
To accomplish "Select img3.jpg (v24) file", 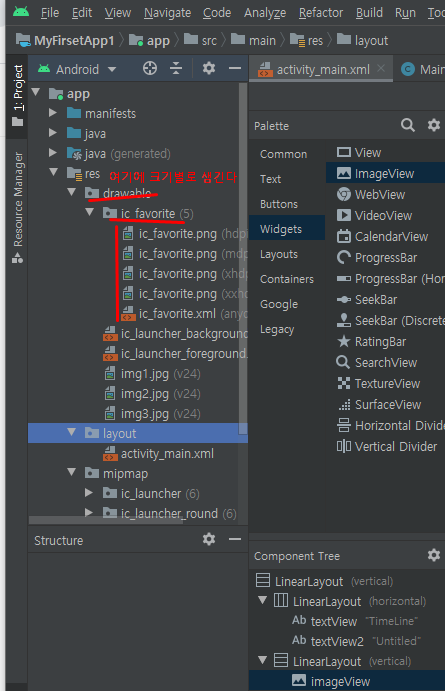I will click(152, 414).
